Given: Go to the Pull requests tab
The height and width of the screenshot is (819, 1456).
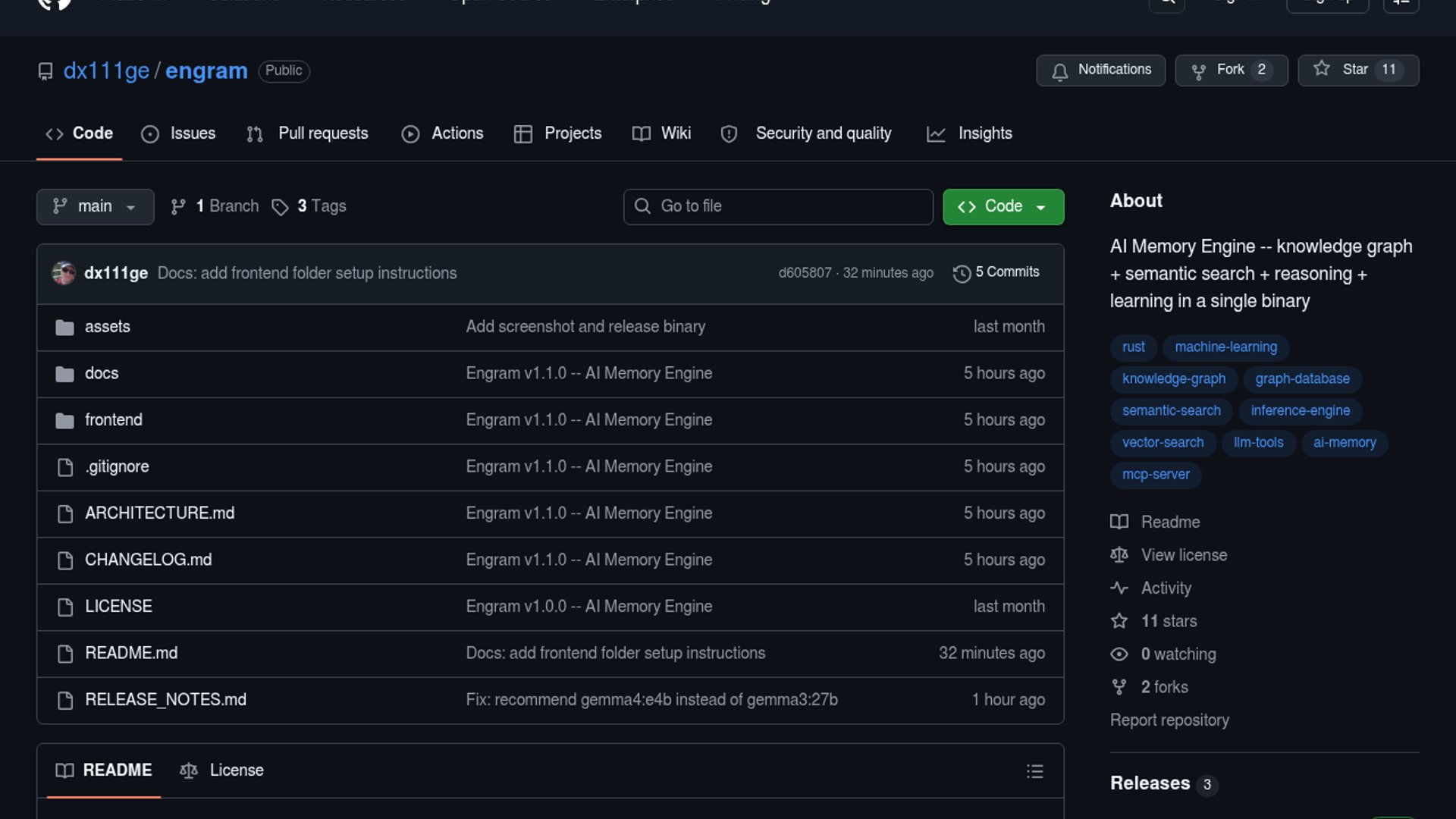Looking at the screenshot, I should pyautogui.click(x=308, y=133).
